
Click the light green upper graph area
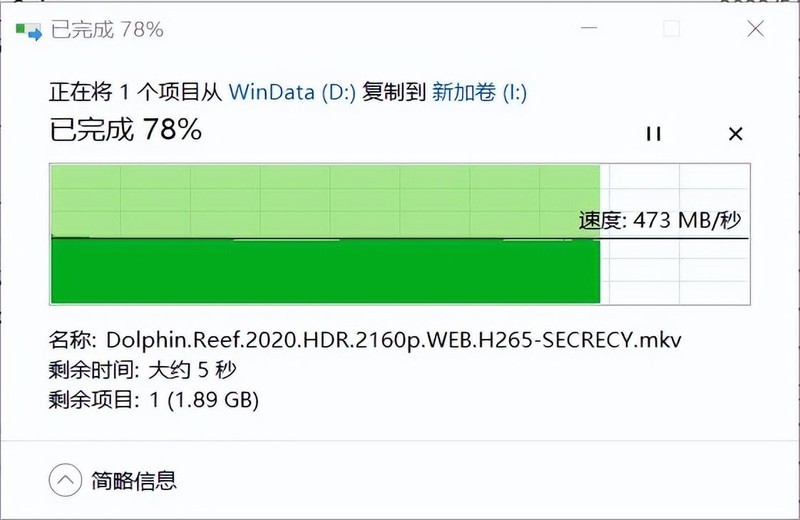(x=326, y=201)
